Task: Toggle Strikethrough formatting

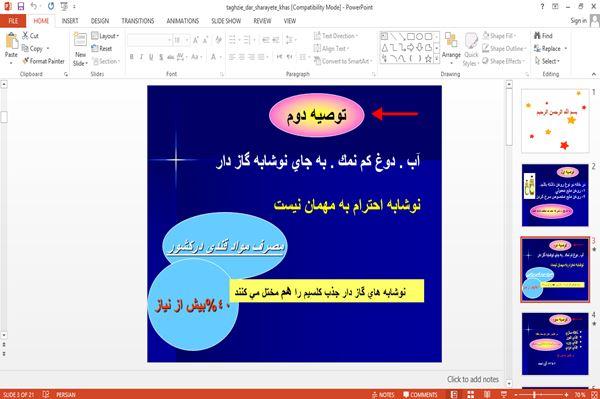Action: pos(171,57)
